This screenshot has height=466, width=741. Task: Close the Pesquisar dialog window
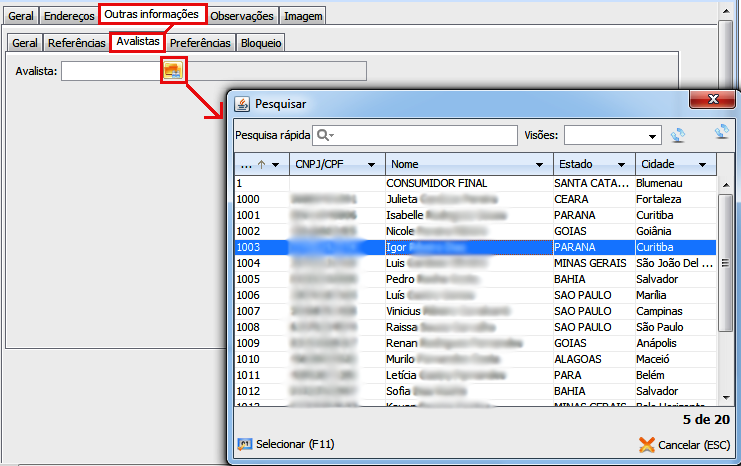[x=713, y=99]
